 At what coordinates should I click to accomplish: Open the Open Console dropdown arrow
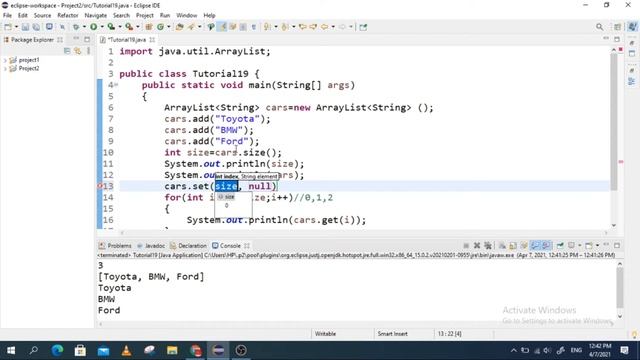point(597,245)
